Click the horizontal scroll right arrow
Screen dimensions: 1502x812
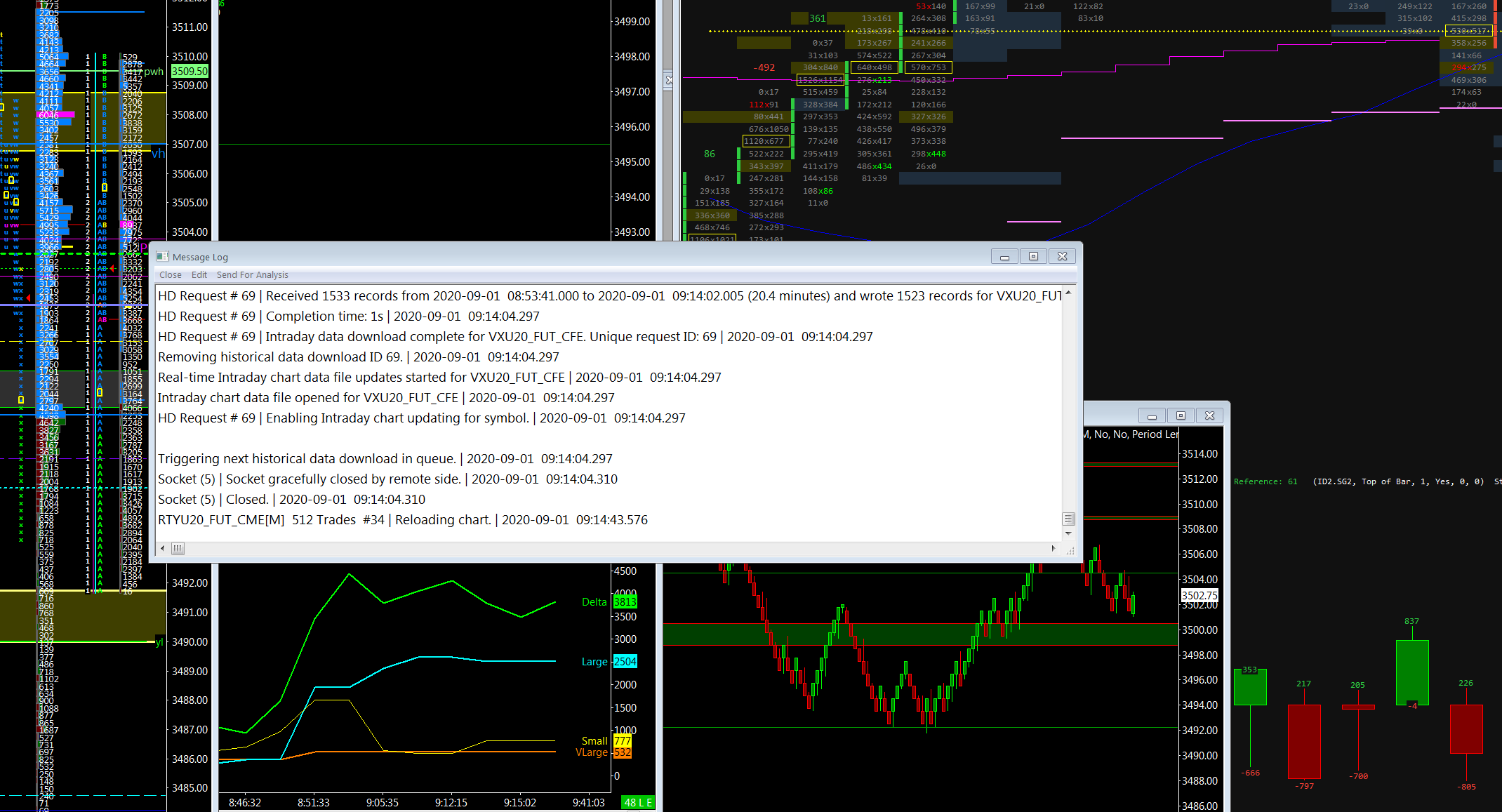click(x=1053, y=549)
